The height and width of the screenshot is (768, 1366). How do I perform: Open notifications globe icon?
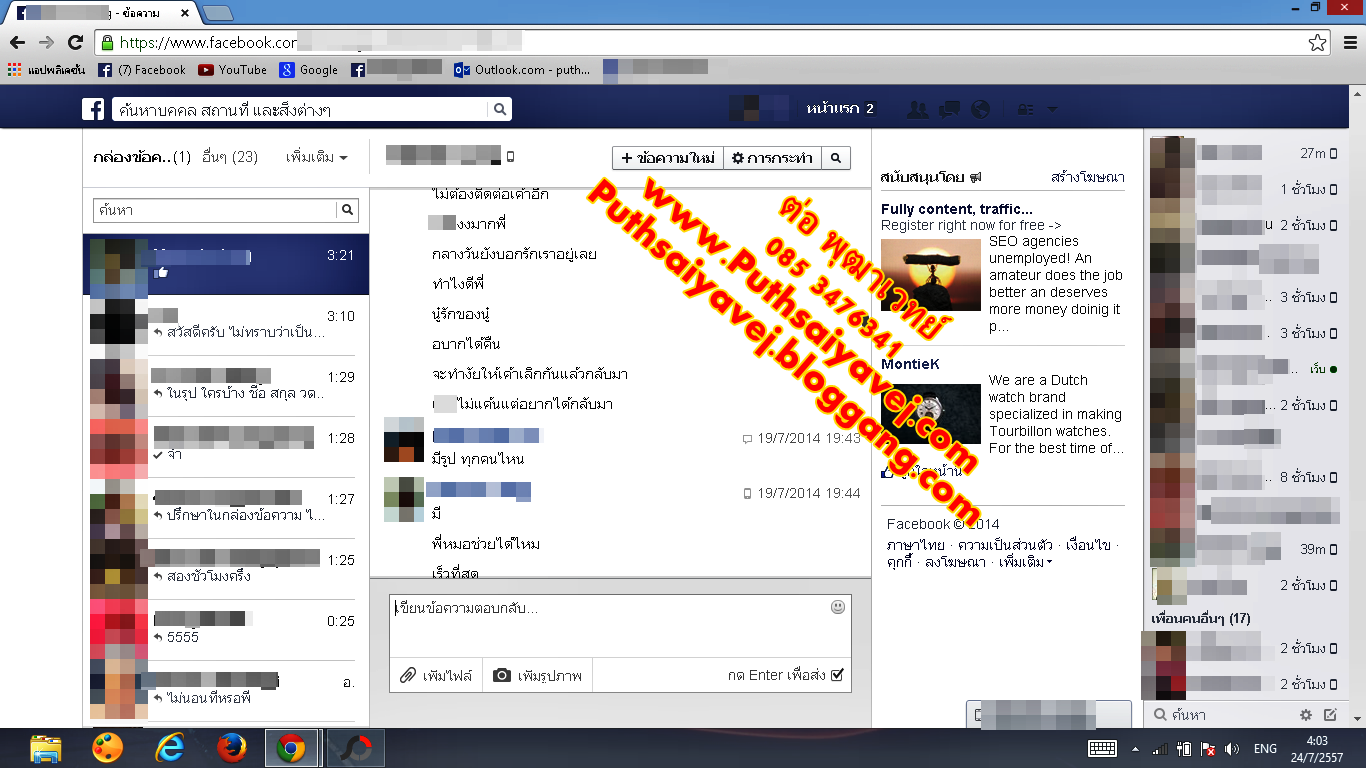980,109
